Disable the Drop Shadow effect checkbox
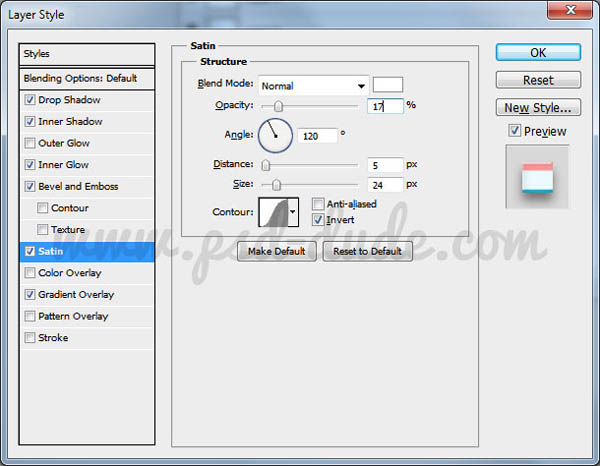 pyautogui.click(x=30, y=100)
